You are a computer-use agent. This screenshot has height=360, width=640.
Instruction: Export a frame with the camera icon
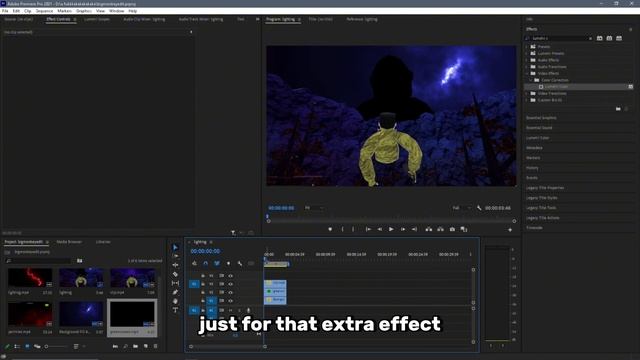pyautogui.click(x=452, y=229)
